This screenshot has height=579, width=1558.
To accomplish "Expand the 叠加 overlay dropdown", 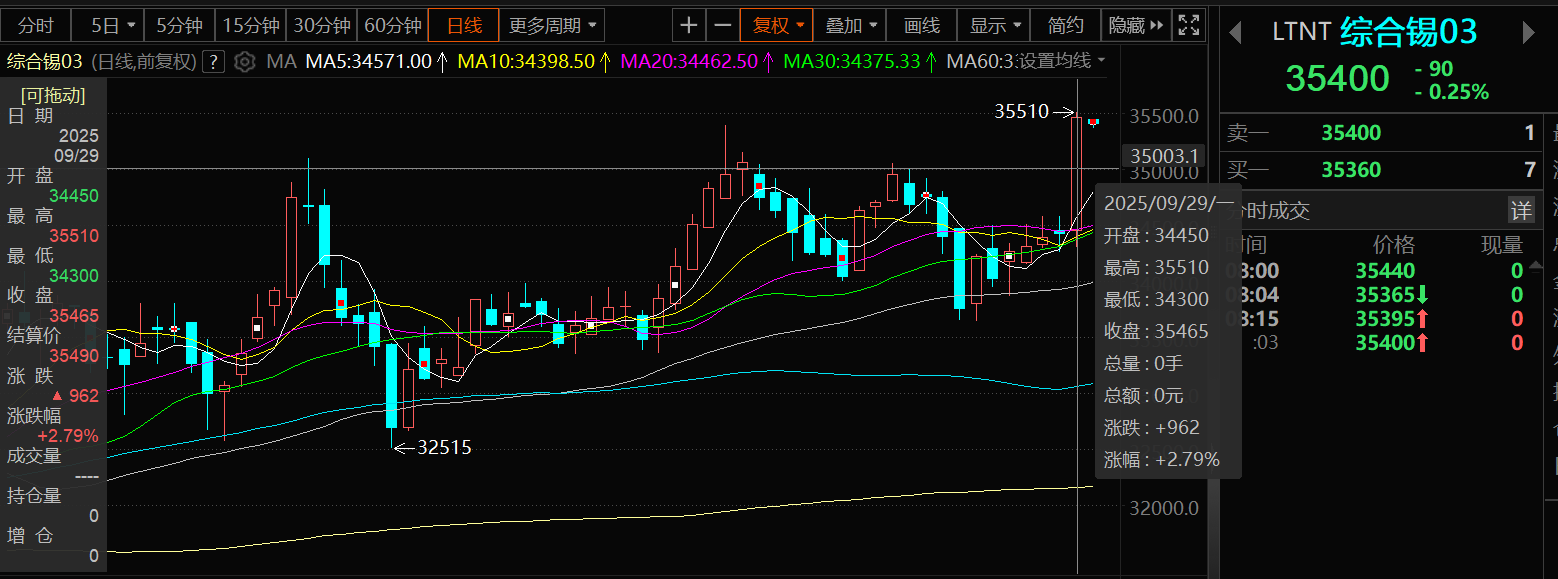I will click(x=851, y=25).
